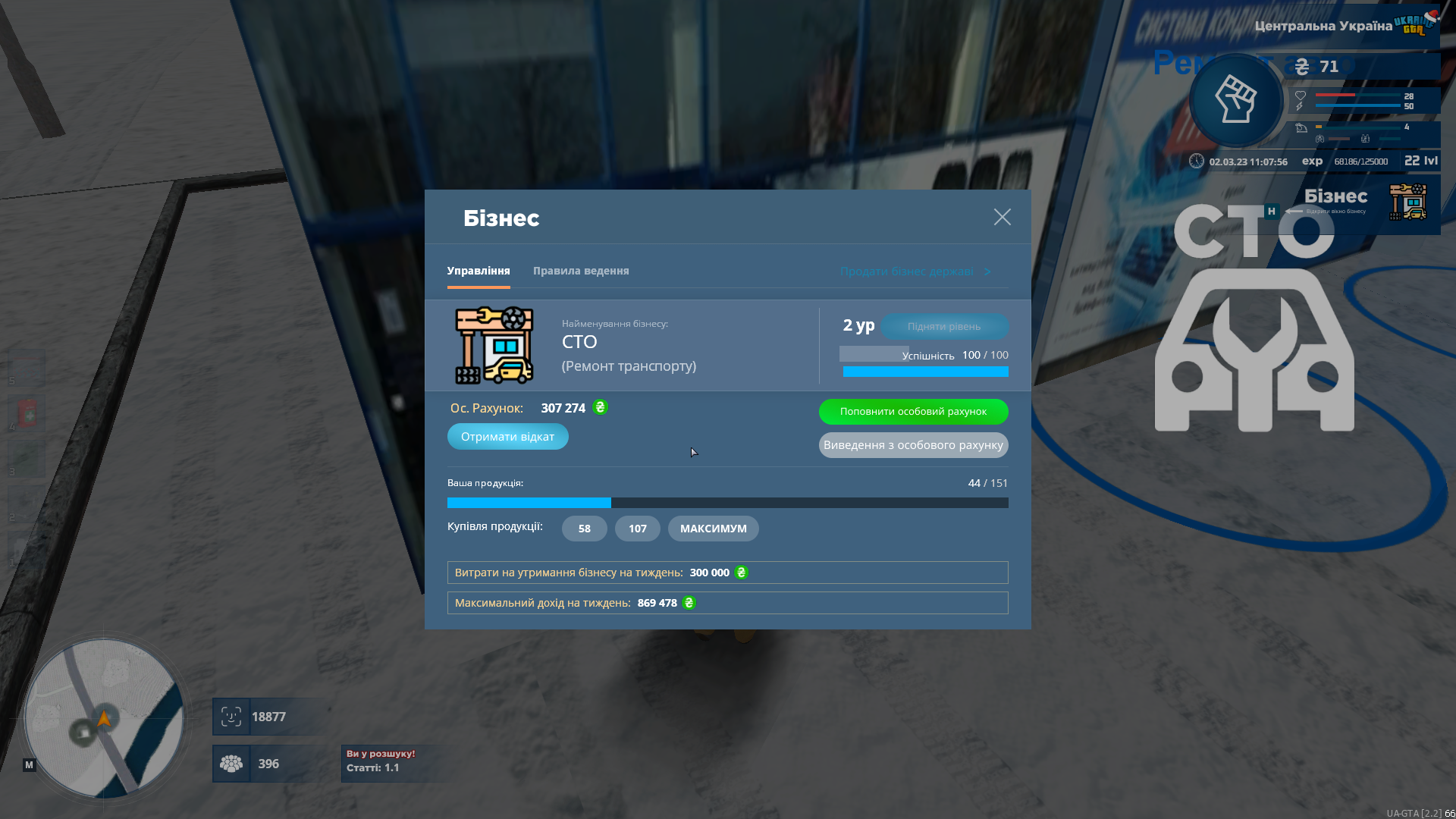This screenshot has height=819, width=1456.
Task: Click the medkit inventory slot icon
Action: (x=27, y=414)
